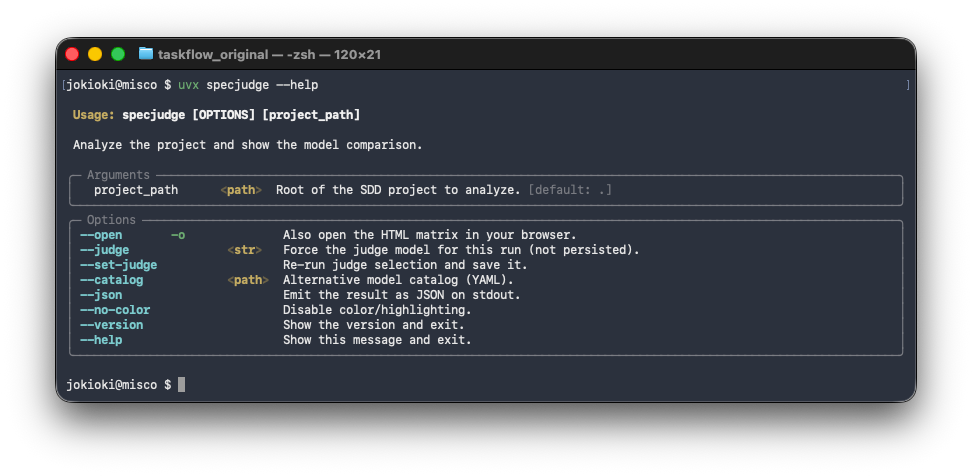Click the --judge option text

pyautogui.click(x=105, y=250)
